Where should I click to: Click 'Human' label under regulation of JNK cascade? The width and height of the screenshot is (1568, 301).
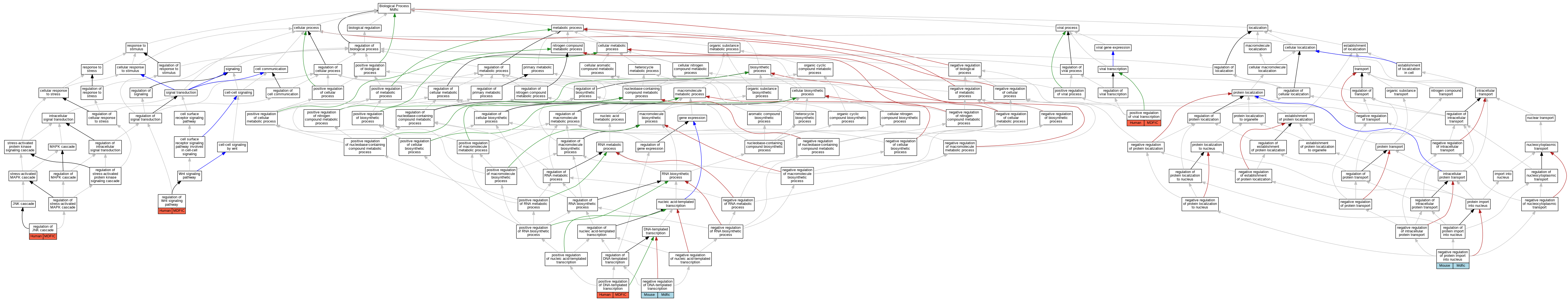(x=36, y=236)
